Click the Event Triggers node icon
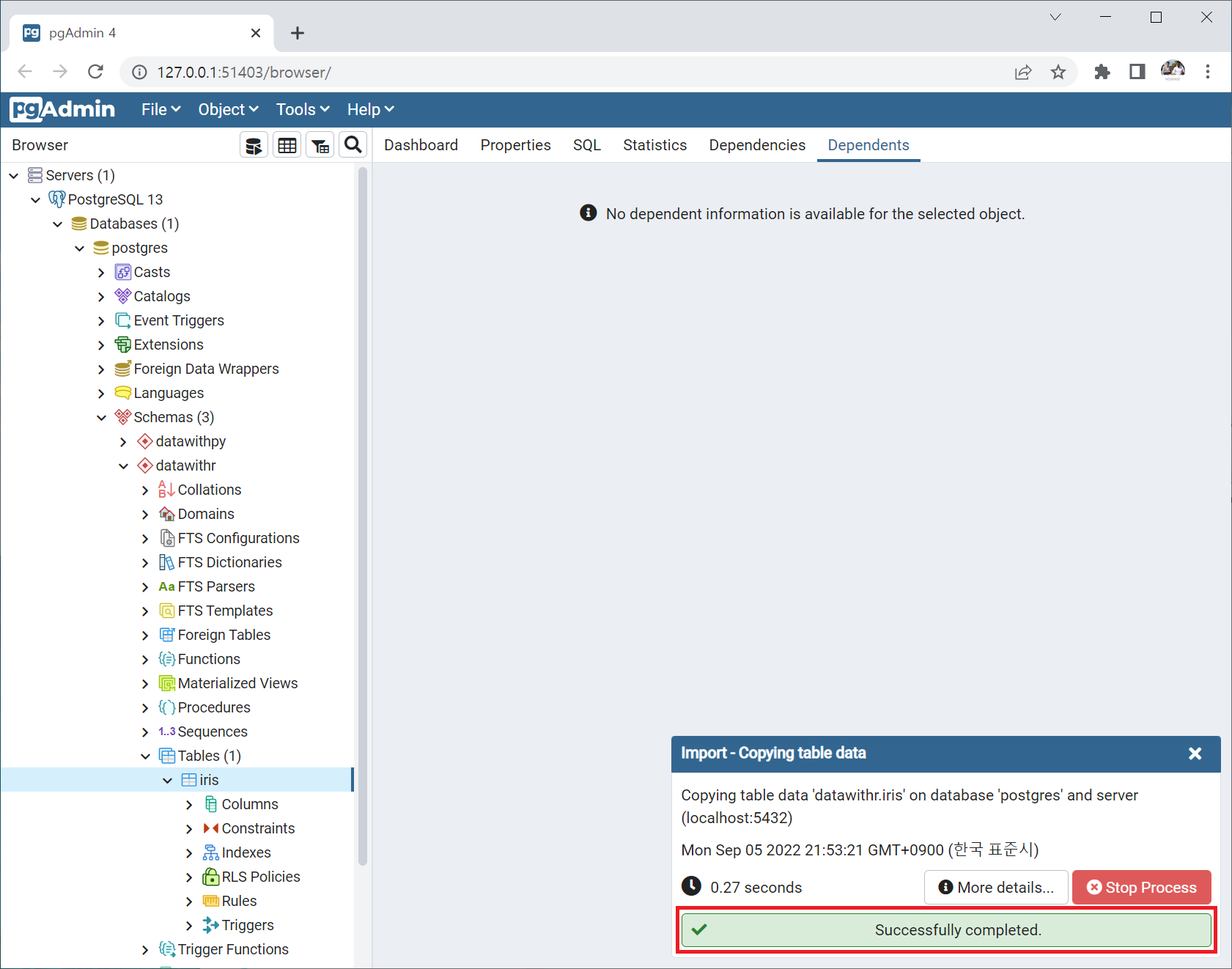The image size is (1232, 969). click(123, 320)
